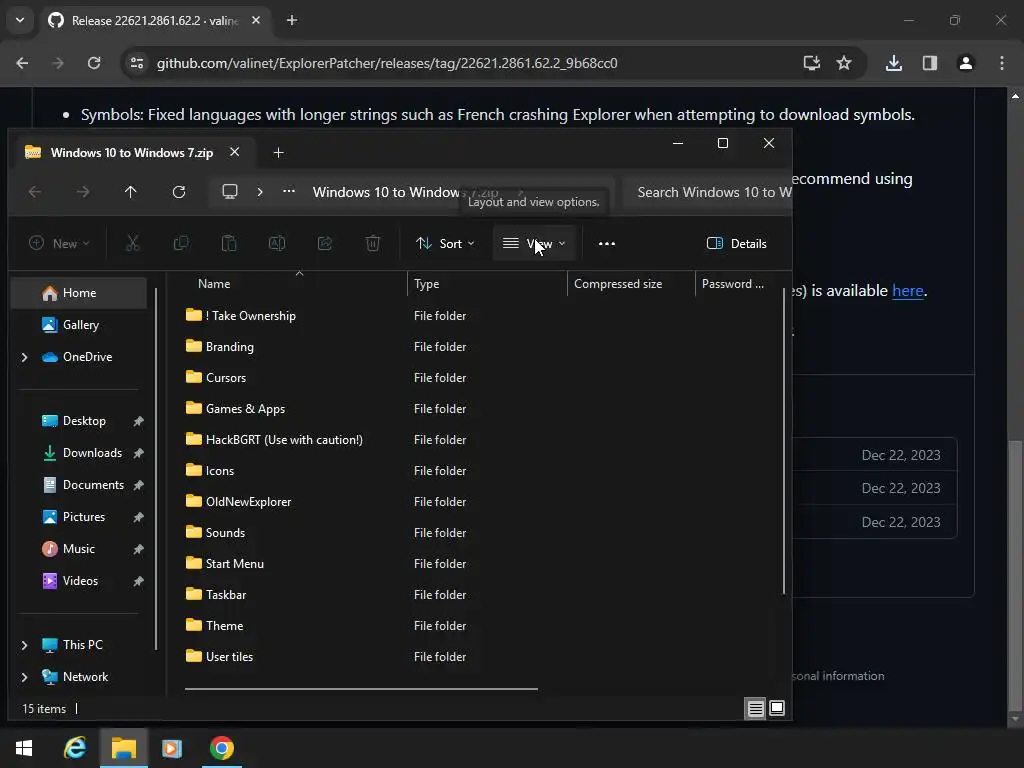Open the View layout dropdown
The image size is (1024, 768).
pos(534,244)
